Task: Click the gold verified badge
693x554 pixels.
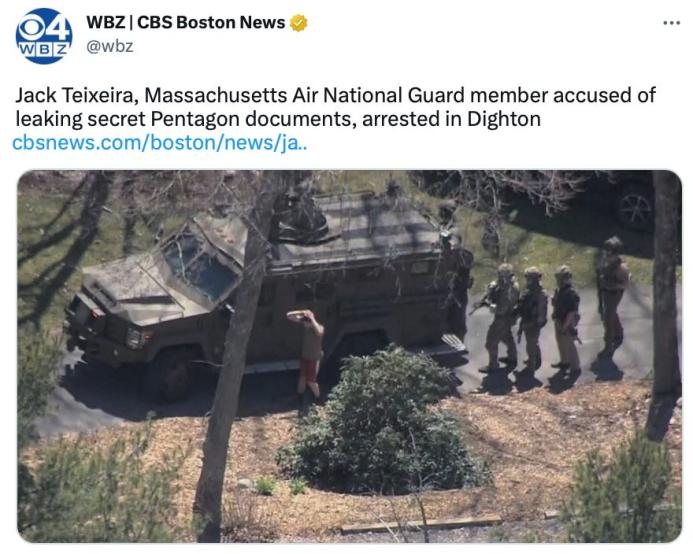Action: 299,23
